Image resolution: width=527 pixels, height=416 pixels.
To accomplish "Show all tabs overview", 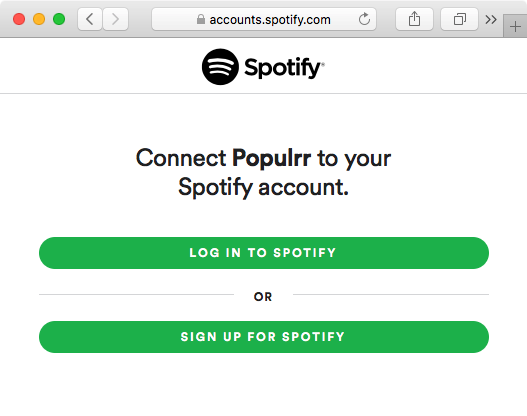I will pyautogui.click(x=459, y=19).
